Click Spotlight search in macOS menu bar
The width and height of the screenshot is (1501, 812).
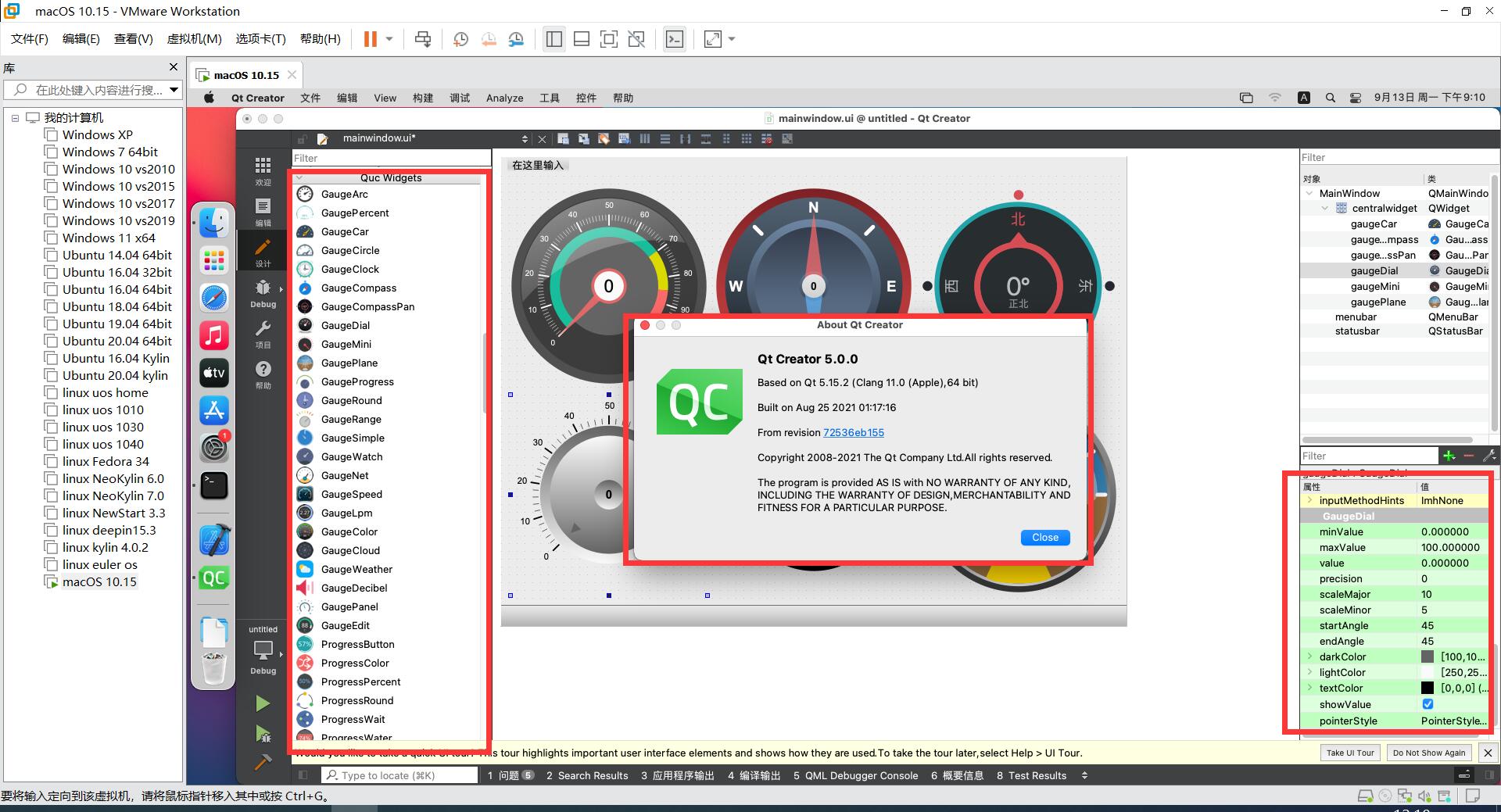tap(1330, 98)
